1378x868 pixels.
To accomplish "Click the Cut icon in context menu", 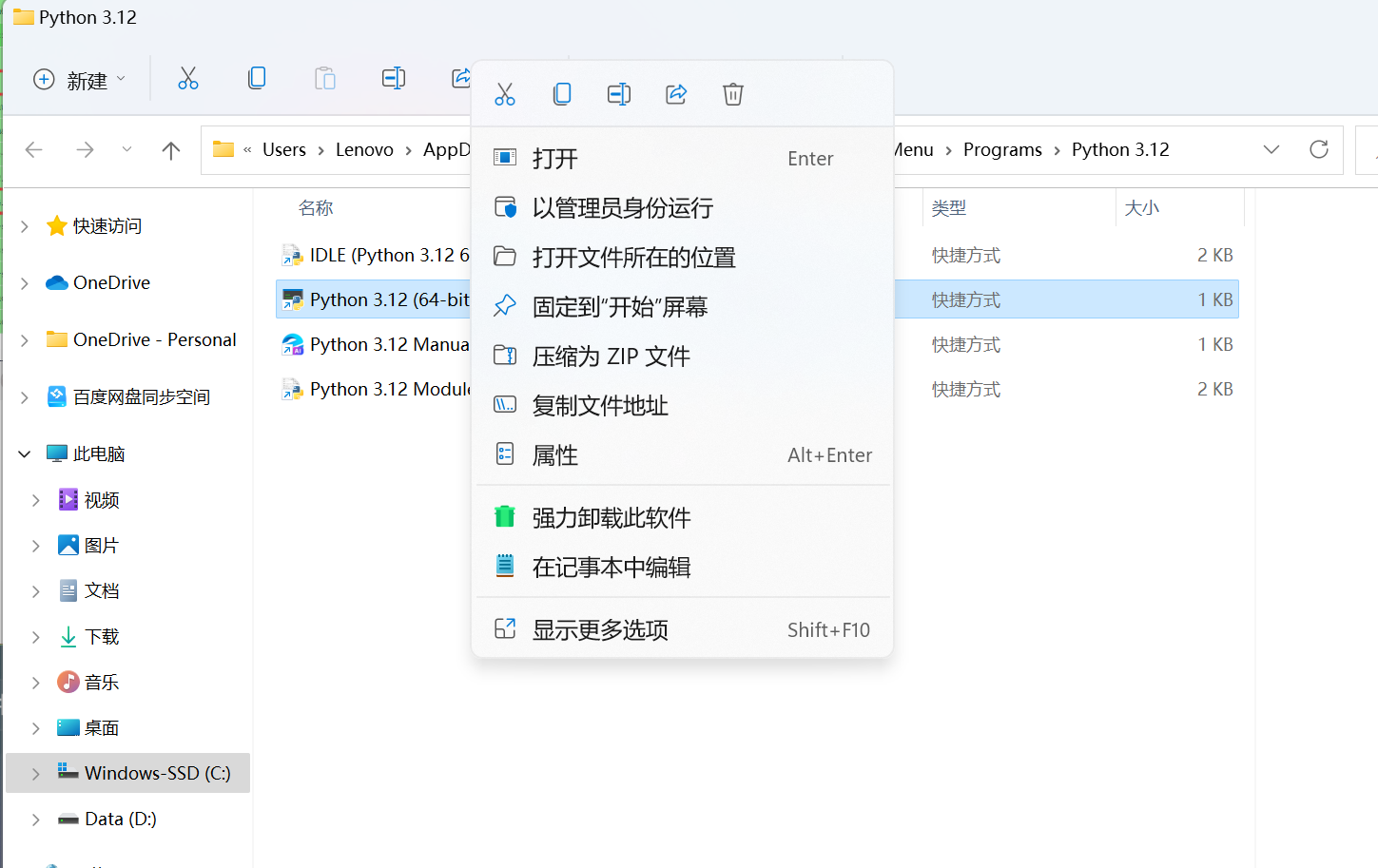I will (x=505, y=94).
